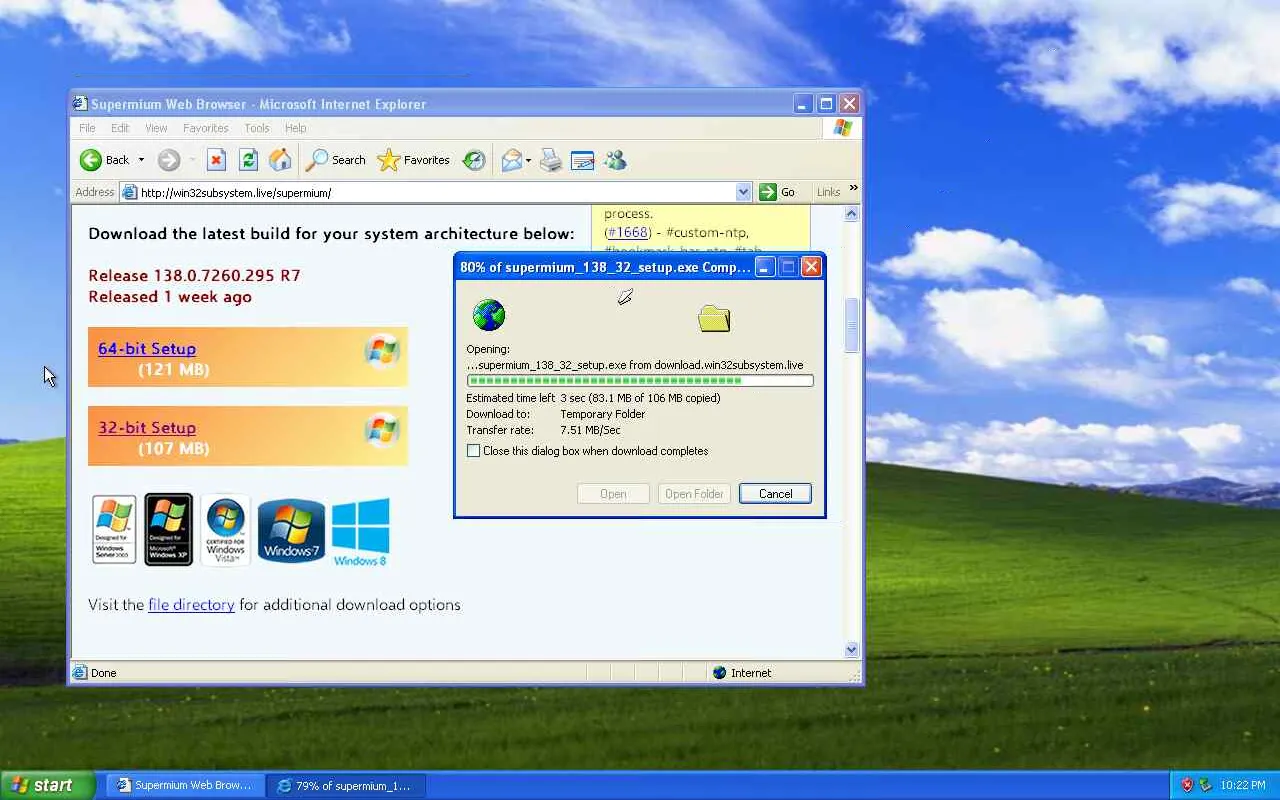
Task: Open the file directory link
Action: tap(191, 604)
